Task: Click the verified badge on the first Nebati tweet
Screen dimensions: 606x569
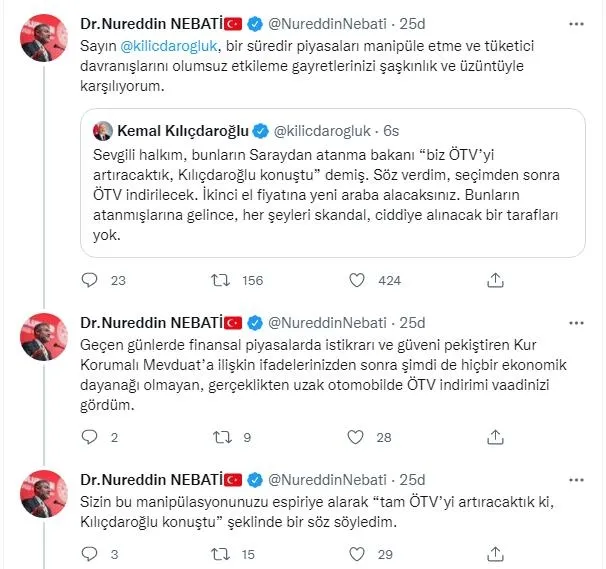Action: (256, 23)
